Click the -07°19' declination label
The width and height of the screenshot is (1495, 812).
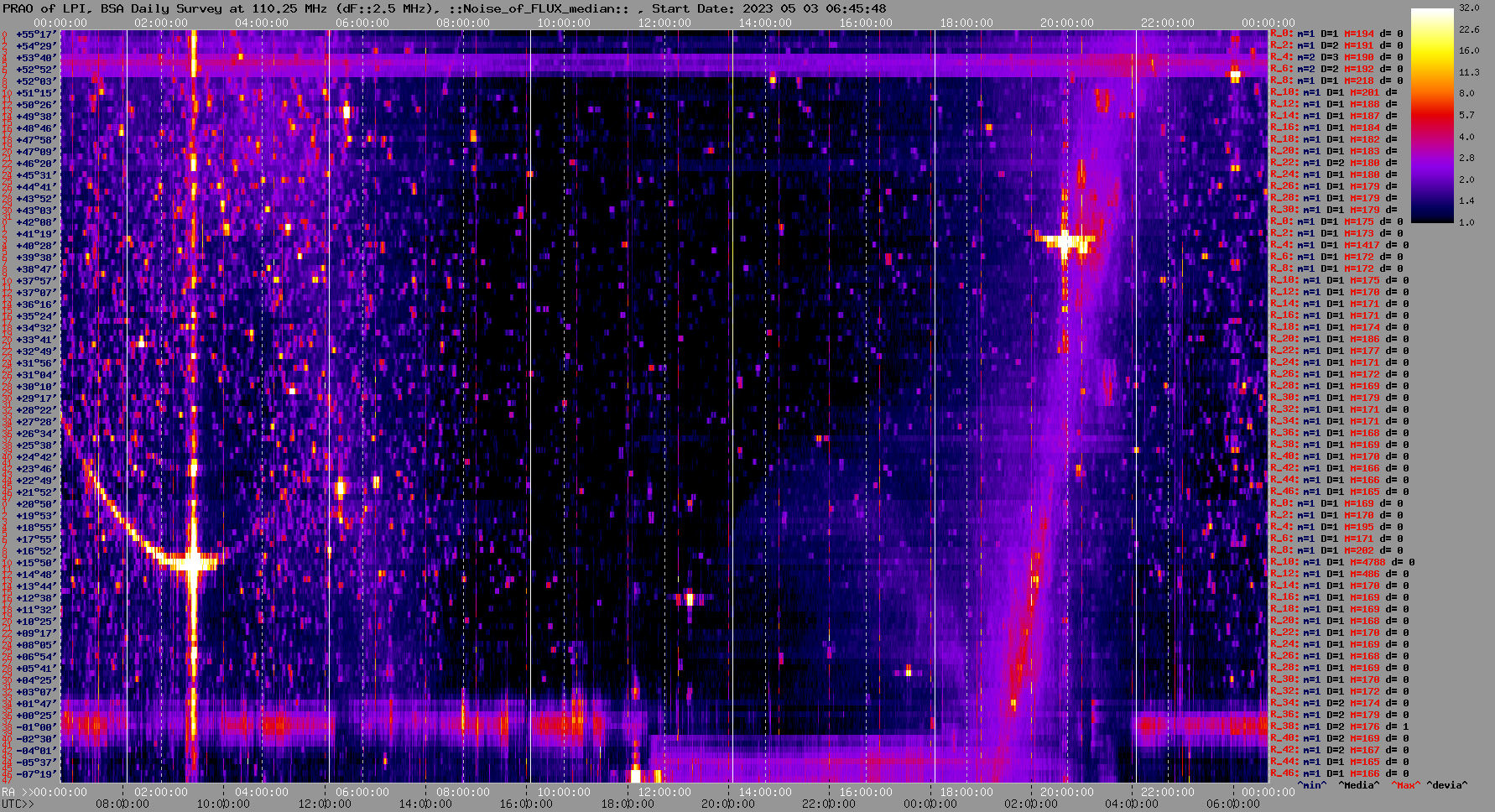click(35, 773)
